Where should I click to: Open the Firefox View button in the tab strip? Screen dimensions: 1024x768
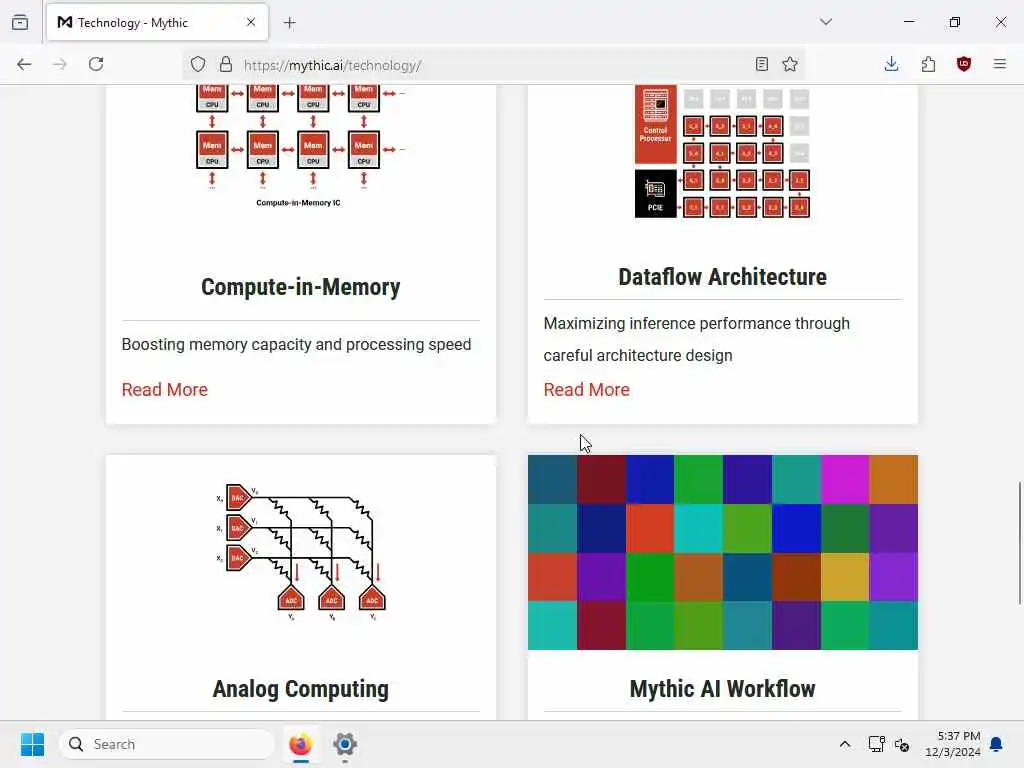coord(20,22)
